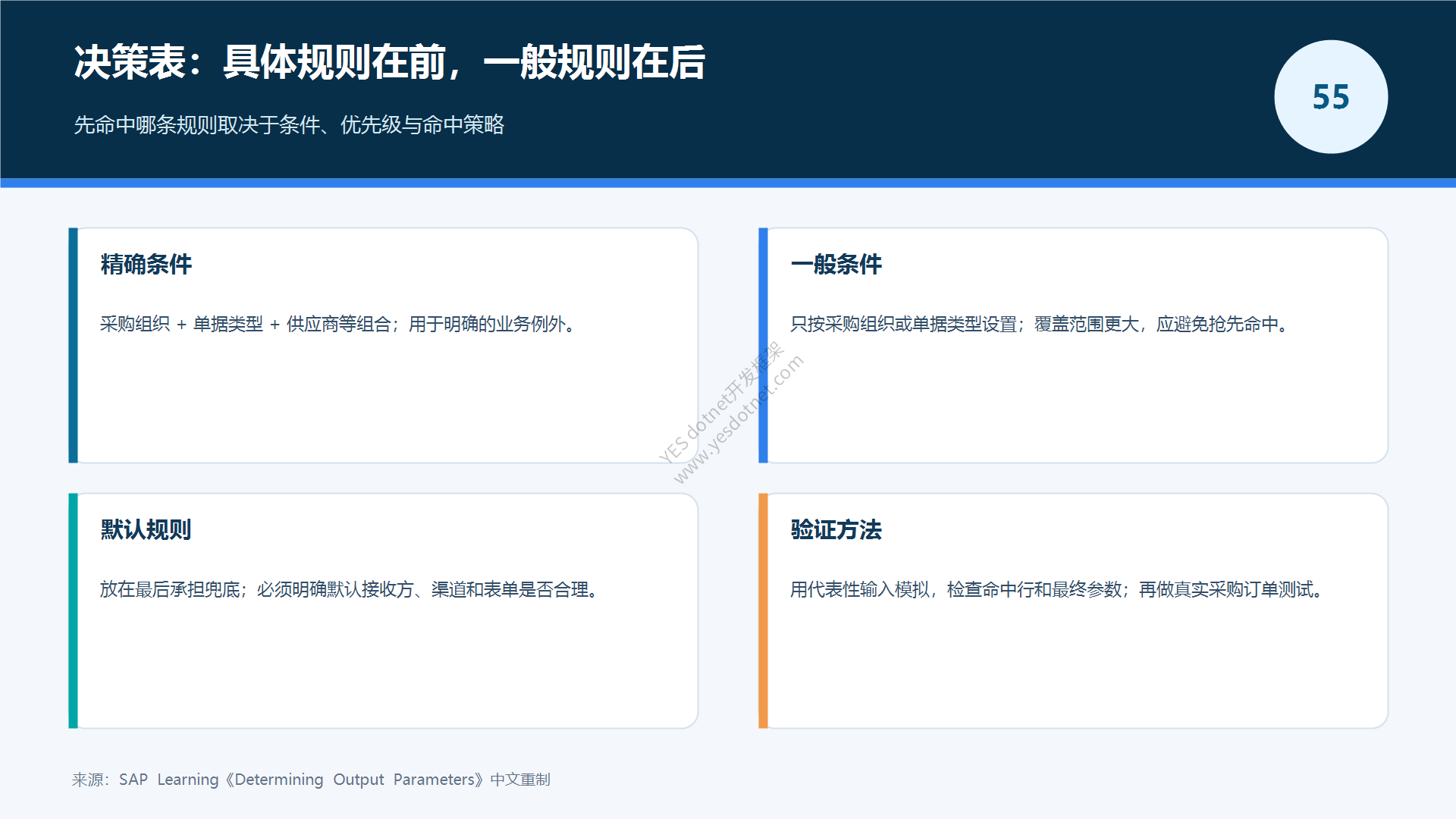Click the text starting 放在最后承担兜底
1456x819 pixels.
350,589
